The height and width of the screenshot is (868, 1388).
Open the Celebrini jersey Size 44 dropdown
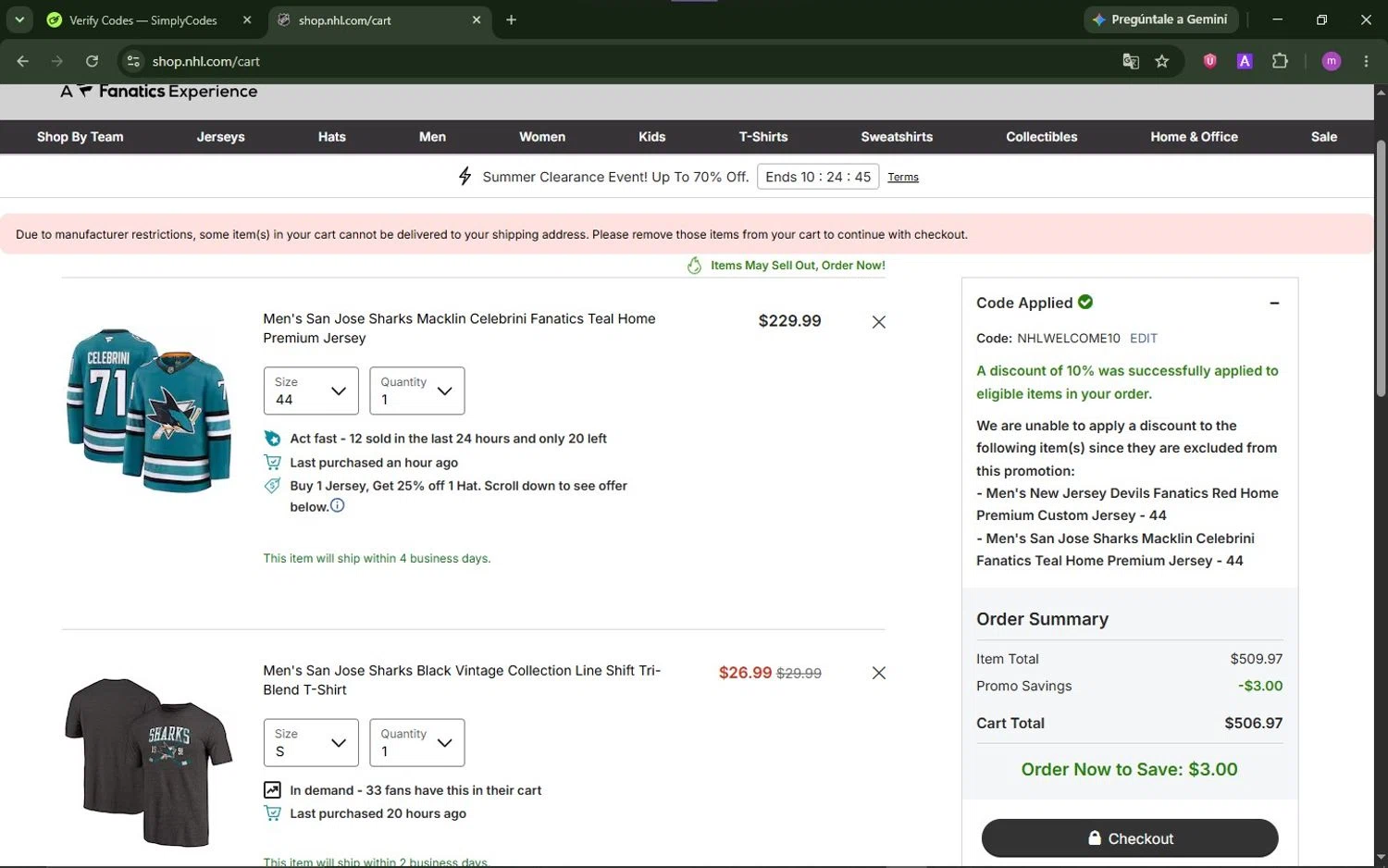(x=311, y=391)
